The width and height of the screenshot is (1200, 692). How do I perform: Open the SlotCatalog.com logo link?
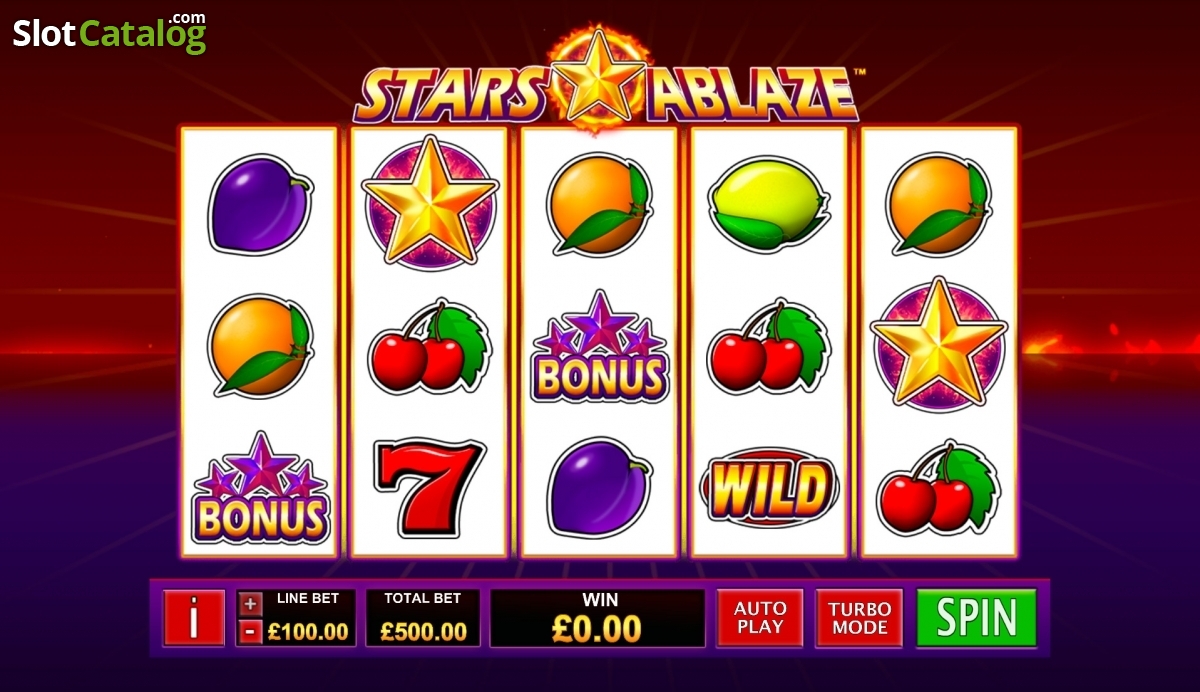click(x=109, y=33)
